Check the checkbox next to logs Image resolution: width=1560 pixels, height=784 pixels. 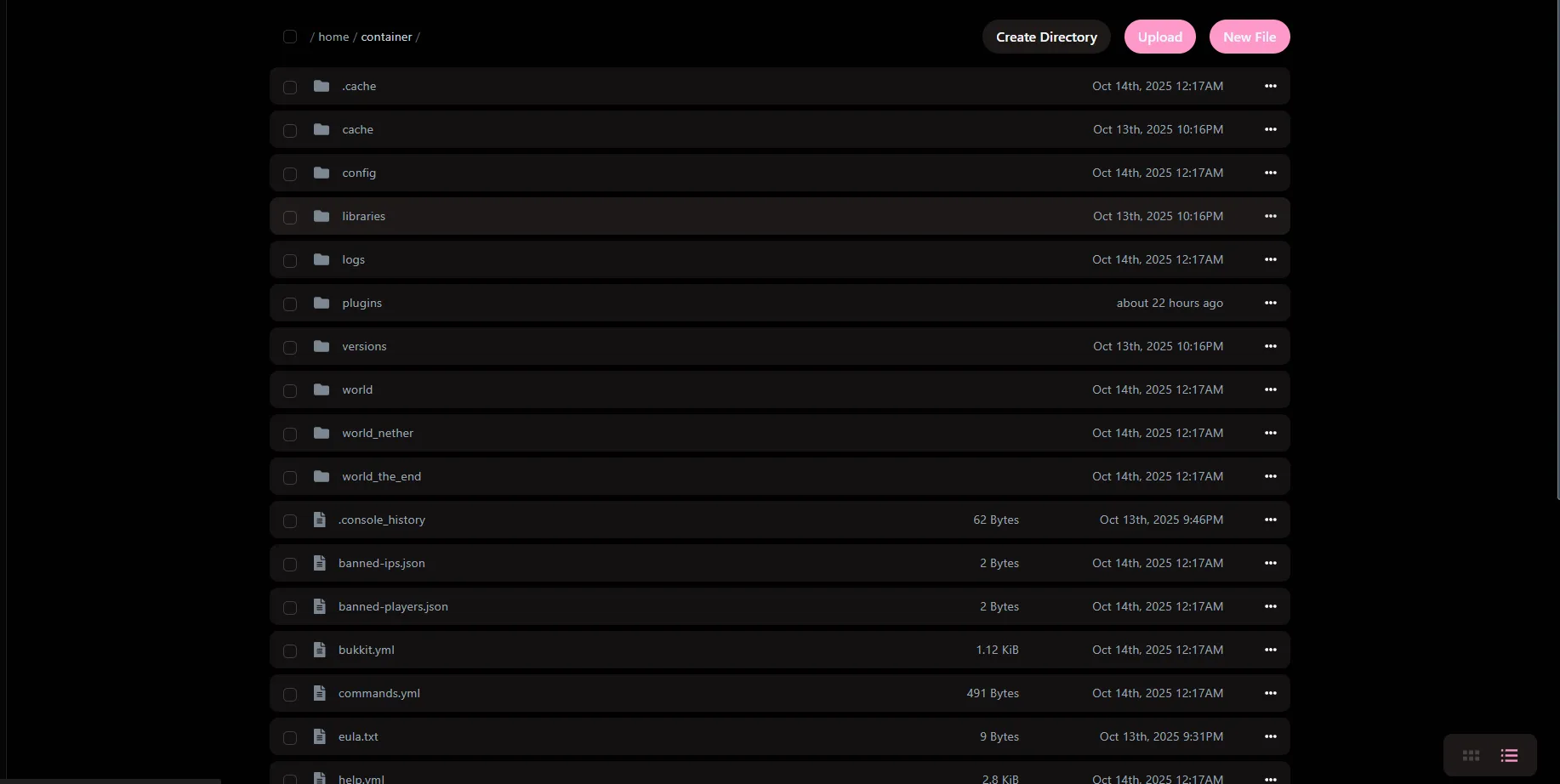pos(289,261)
